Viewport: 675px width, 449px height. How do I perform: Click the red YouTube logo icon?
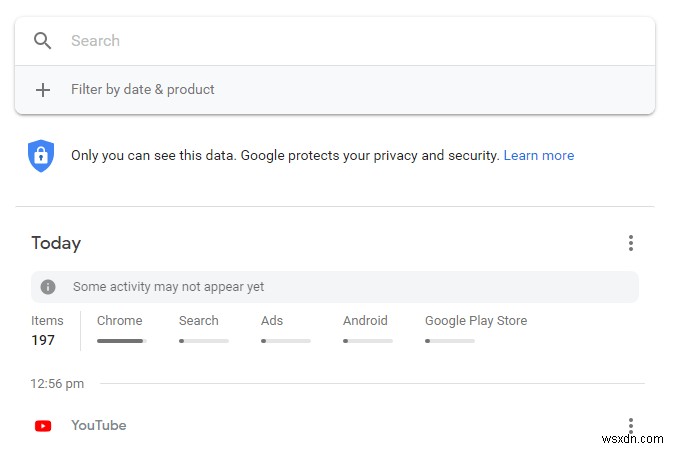43,426
